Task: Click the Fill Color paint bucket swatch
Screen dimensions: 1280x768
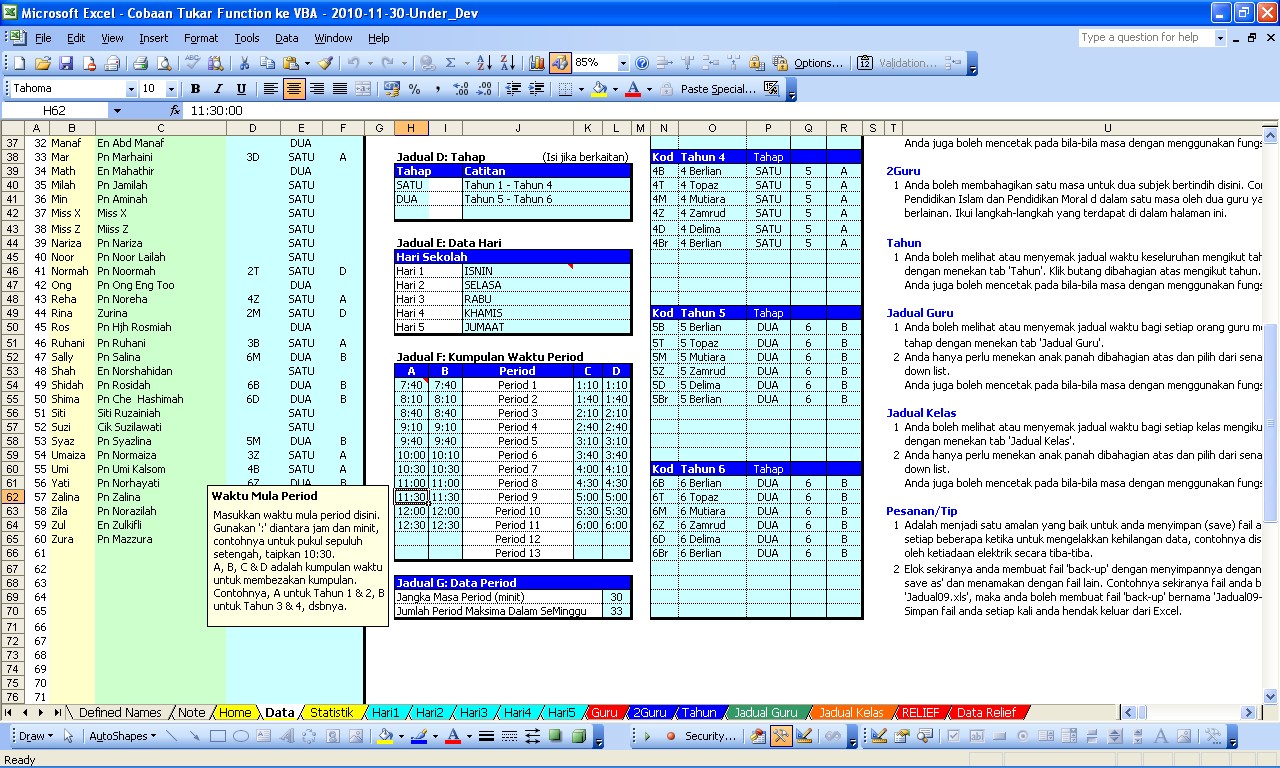Action: point(598,89)
